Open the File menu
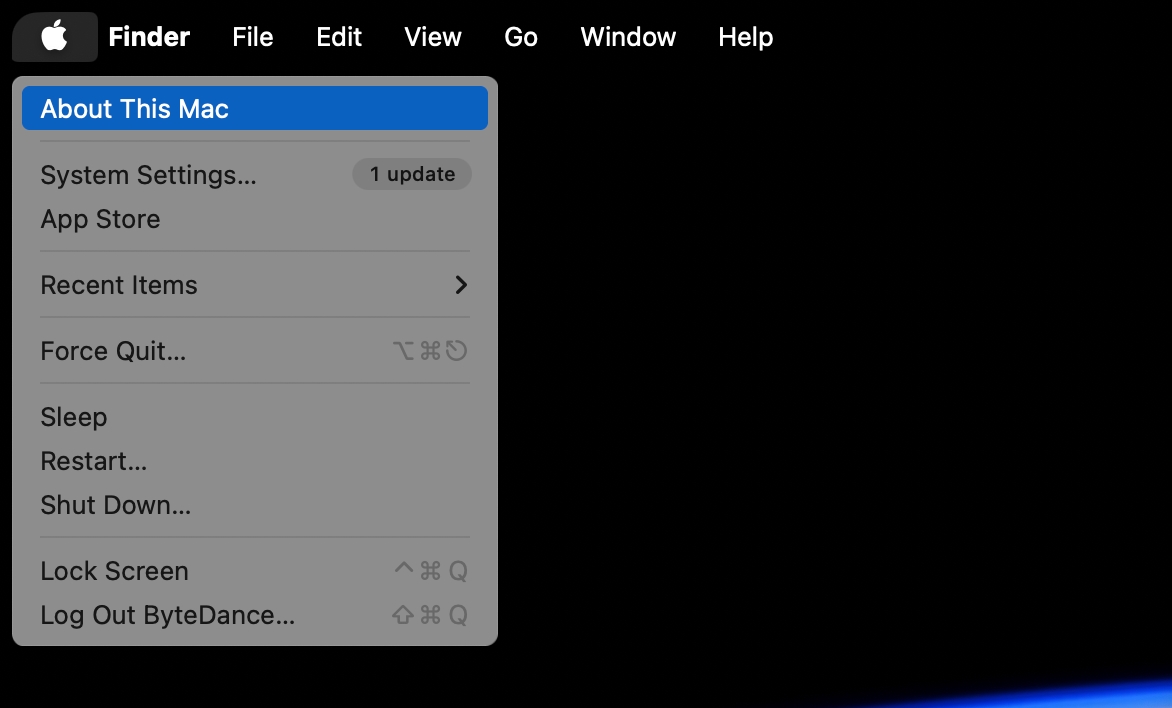Image resolution: width=1172 pixels, height=708 pixels. click(252, 37)
